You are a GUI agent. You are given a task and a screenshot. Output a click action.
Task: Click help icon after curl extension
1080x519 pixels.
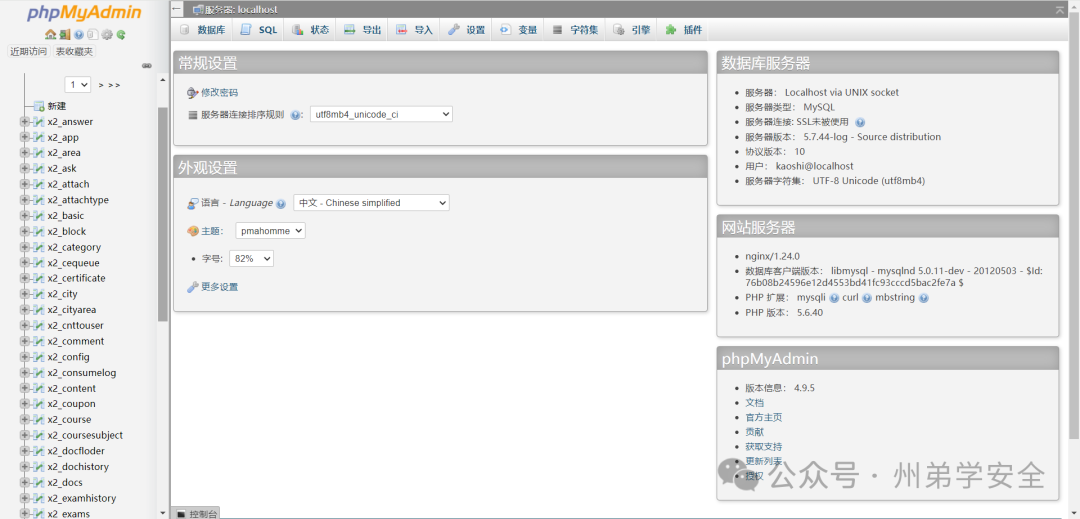[x=867, y=298]
